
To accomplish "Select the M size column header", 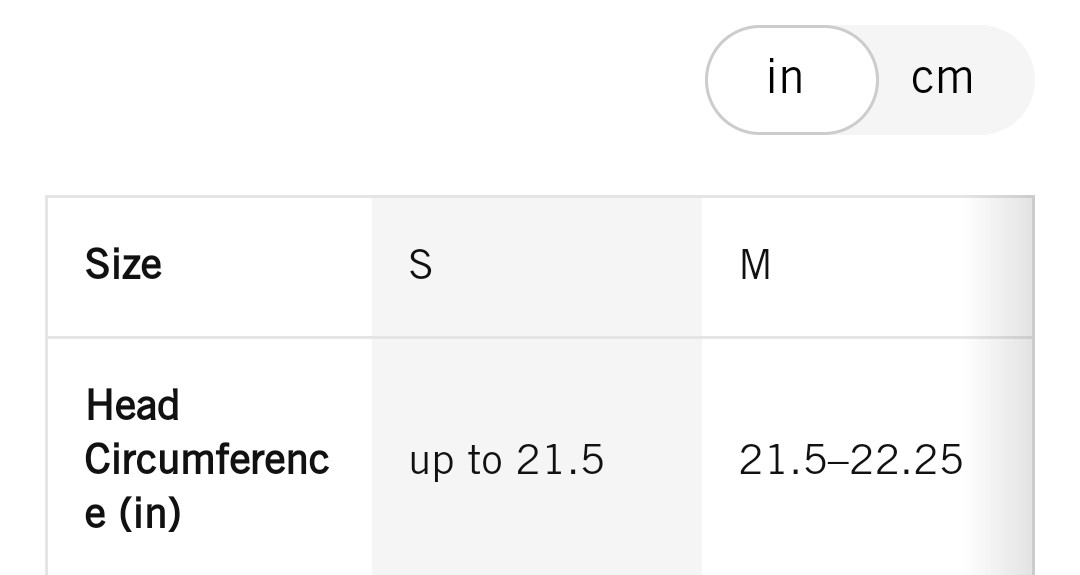I will click(x=866, y=266).
